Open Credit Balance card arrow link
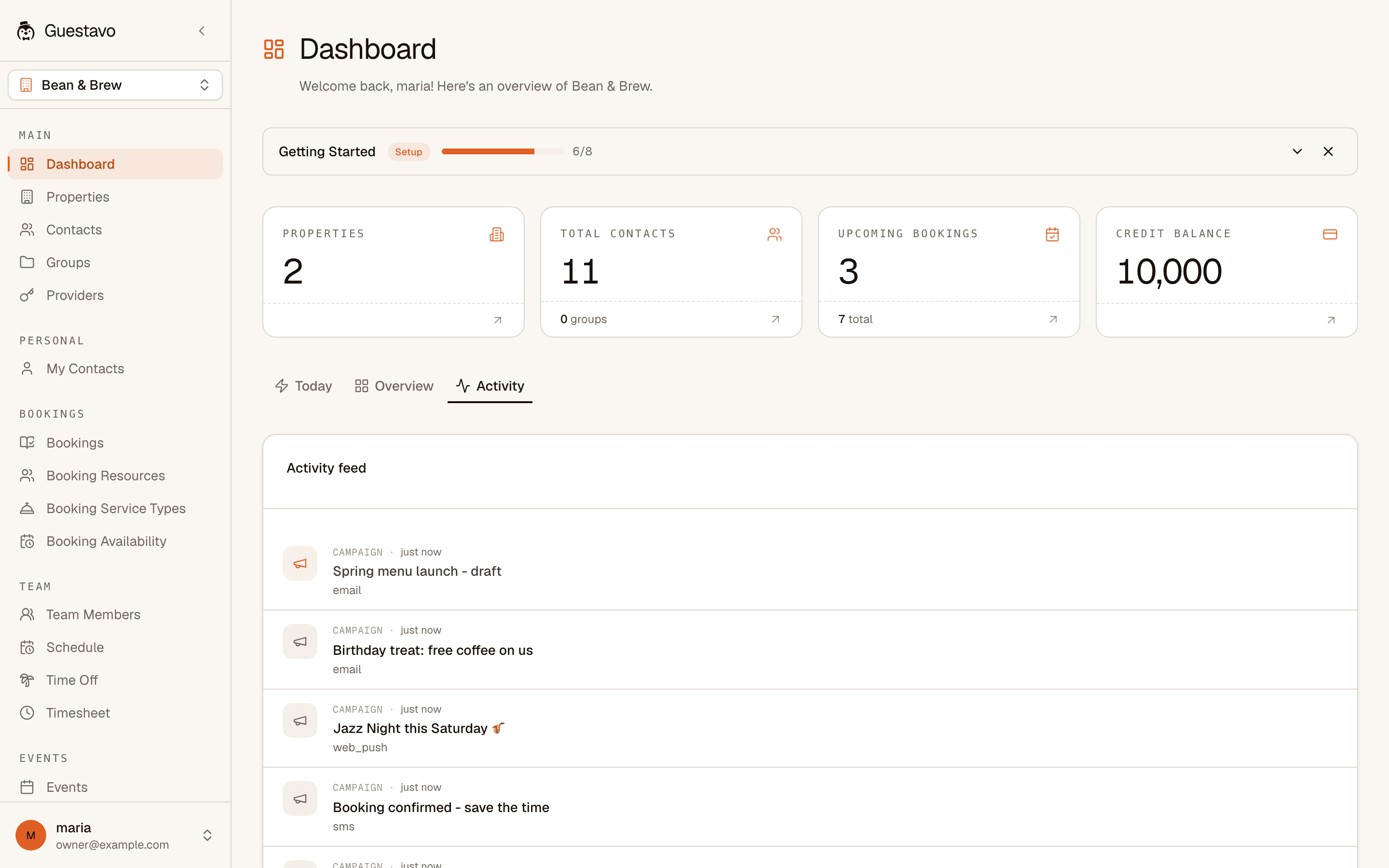Image resolution: width=1389 pixels, height=868 pixels. pyautogui.click(x=1331, y=320)
